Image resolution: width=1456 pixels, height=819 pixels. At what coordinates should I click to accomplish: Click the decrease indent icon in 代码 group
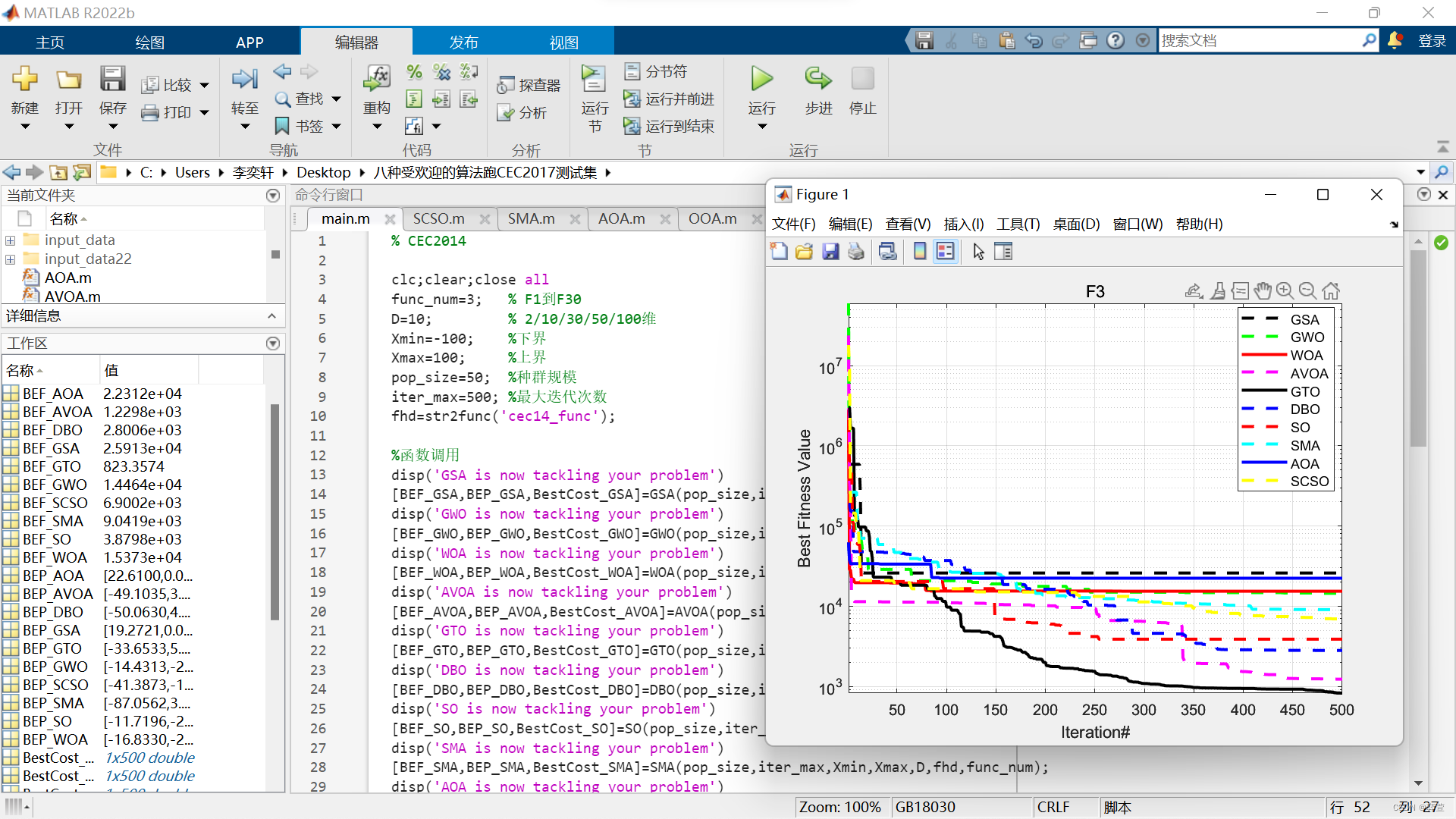point(469,99)
